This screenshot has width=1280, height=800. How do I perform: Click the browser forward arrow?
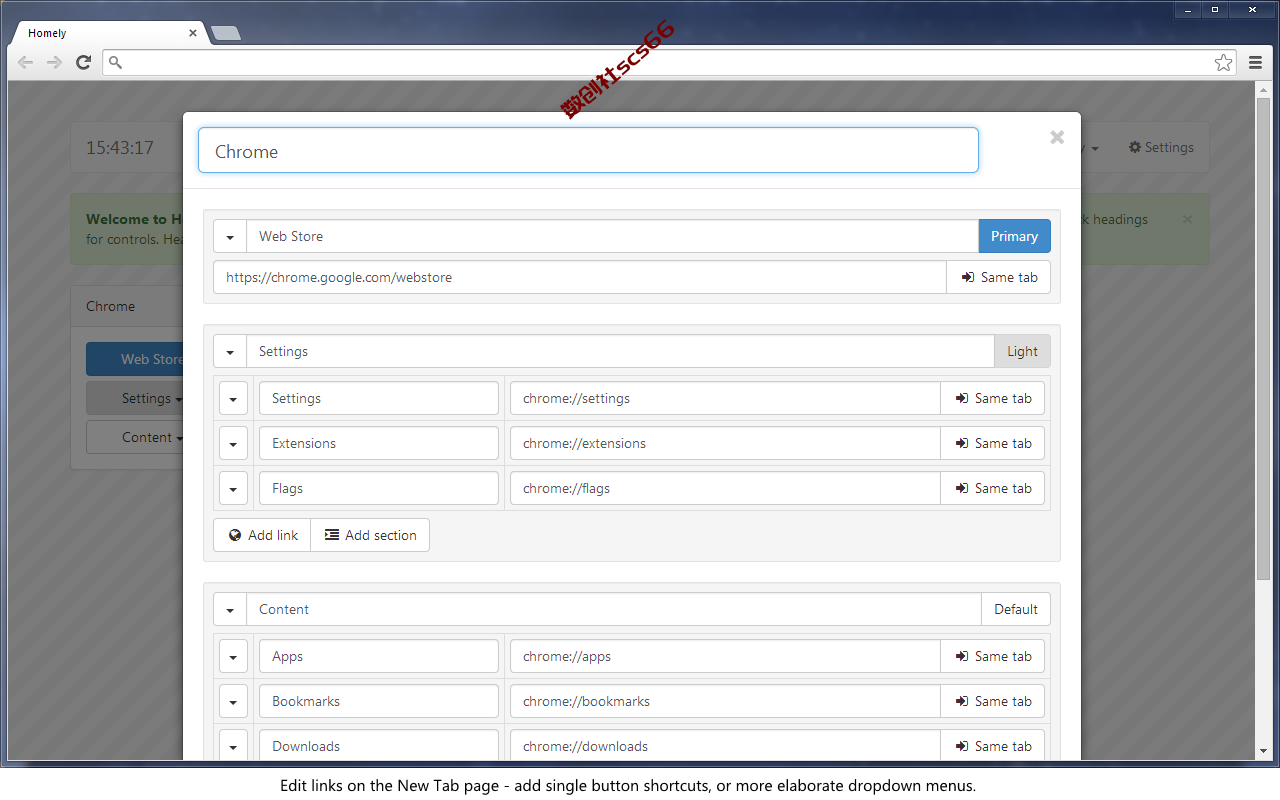click(54, 62)
